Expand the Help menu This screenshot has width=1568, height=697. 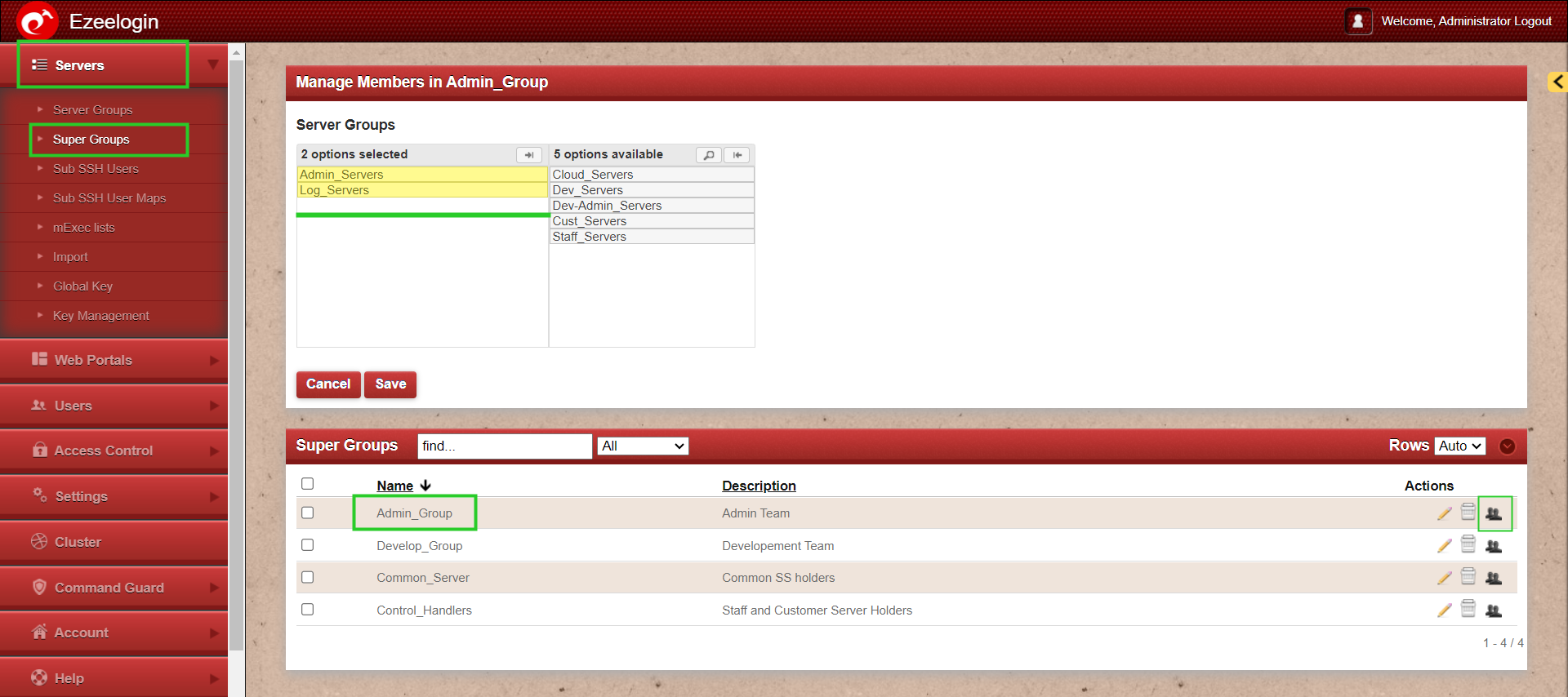[114, 678]
